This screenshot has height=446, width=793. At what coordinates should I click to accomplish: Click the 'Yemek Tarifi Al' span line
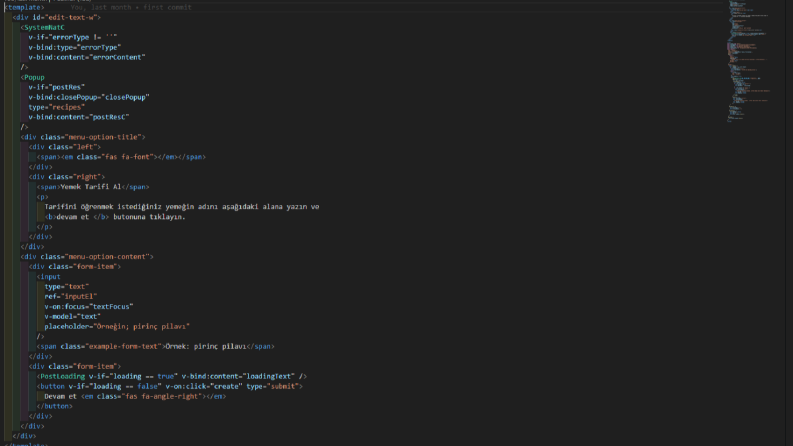point(93,187)
